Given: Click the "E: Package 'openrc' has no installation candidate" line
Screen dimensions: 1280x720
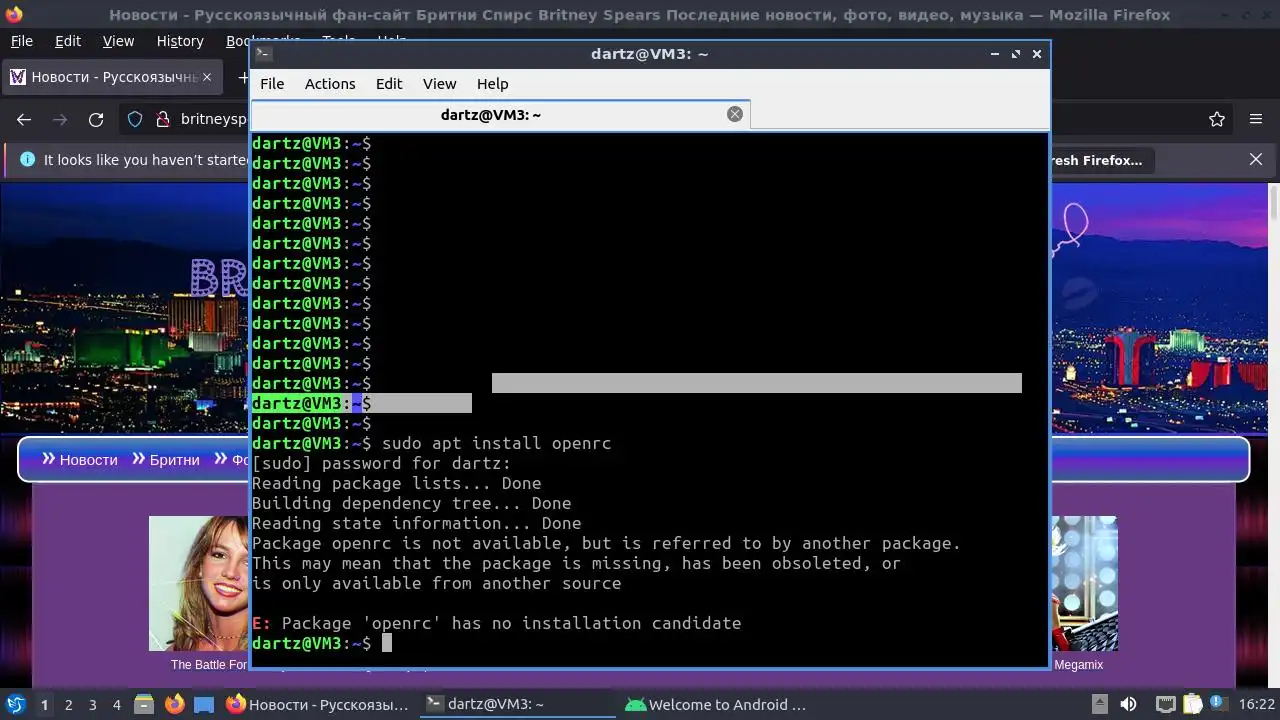Looking at the screenshot, I should click(x=497, y=623).
